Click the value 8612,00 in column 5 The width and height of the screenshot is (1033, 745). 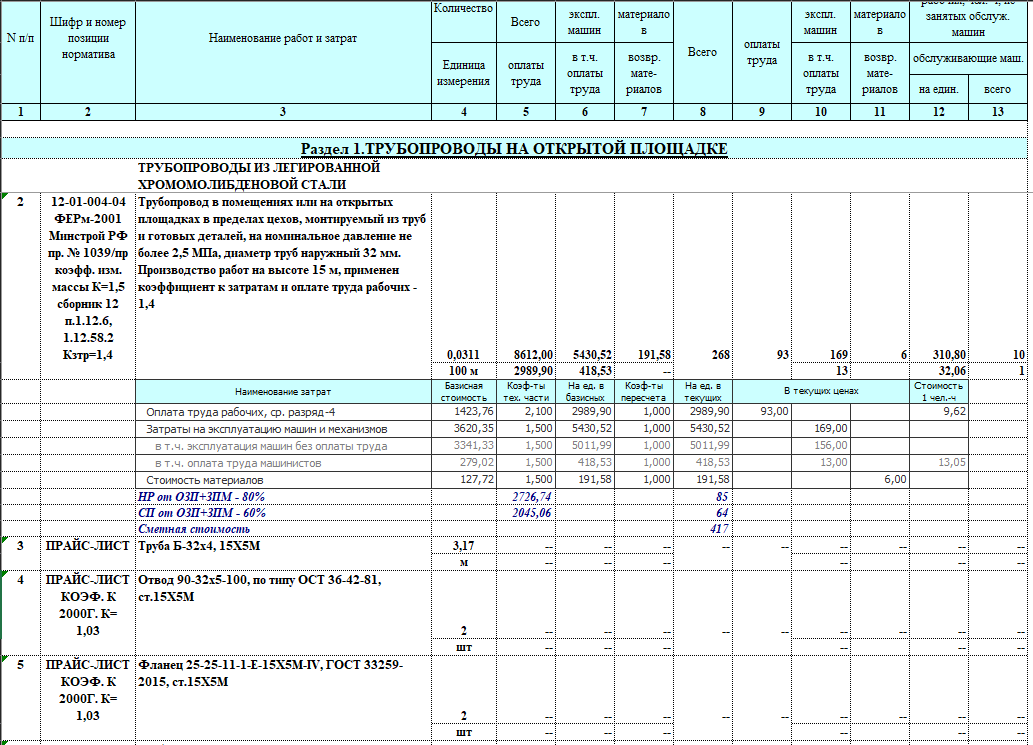(533, 354)
